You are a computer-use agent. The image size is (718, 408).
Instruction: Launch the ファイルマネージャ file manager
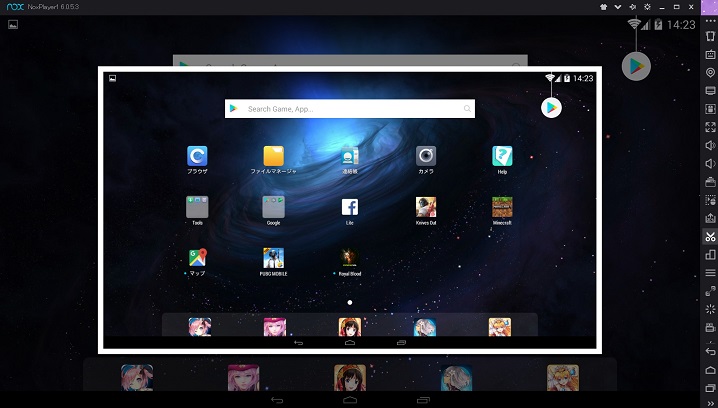273,156
